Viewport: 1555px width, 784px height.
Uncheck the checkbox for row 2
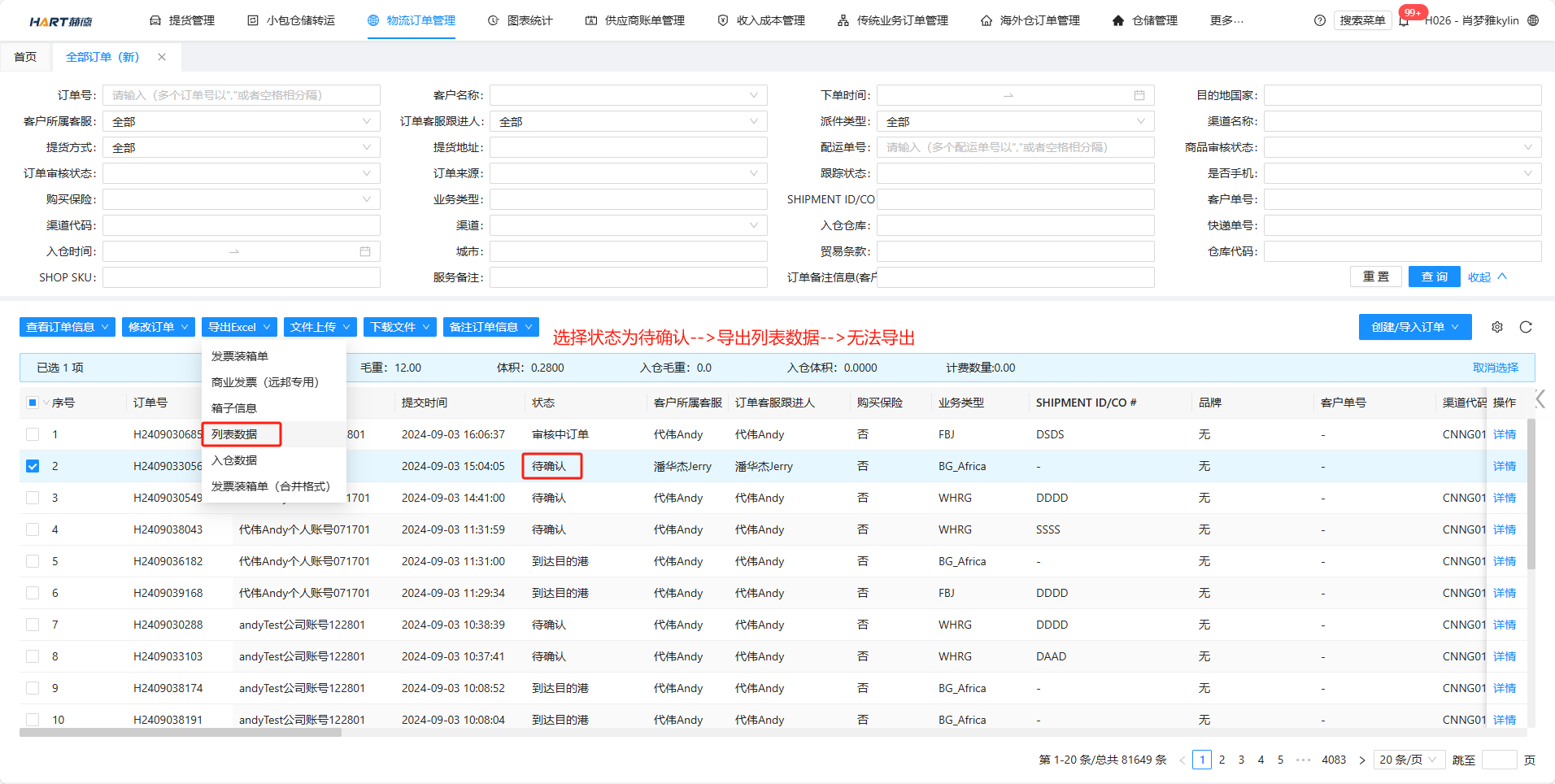point(33,466)
